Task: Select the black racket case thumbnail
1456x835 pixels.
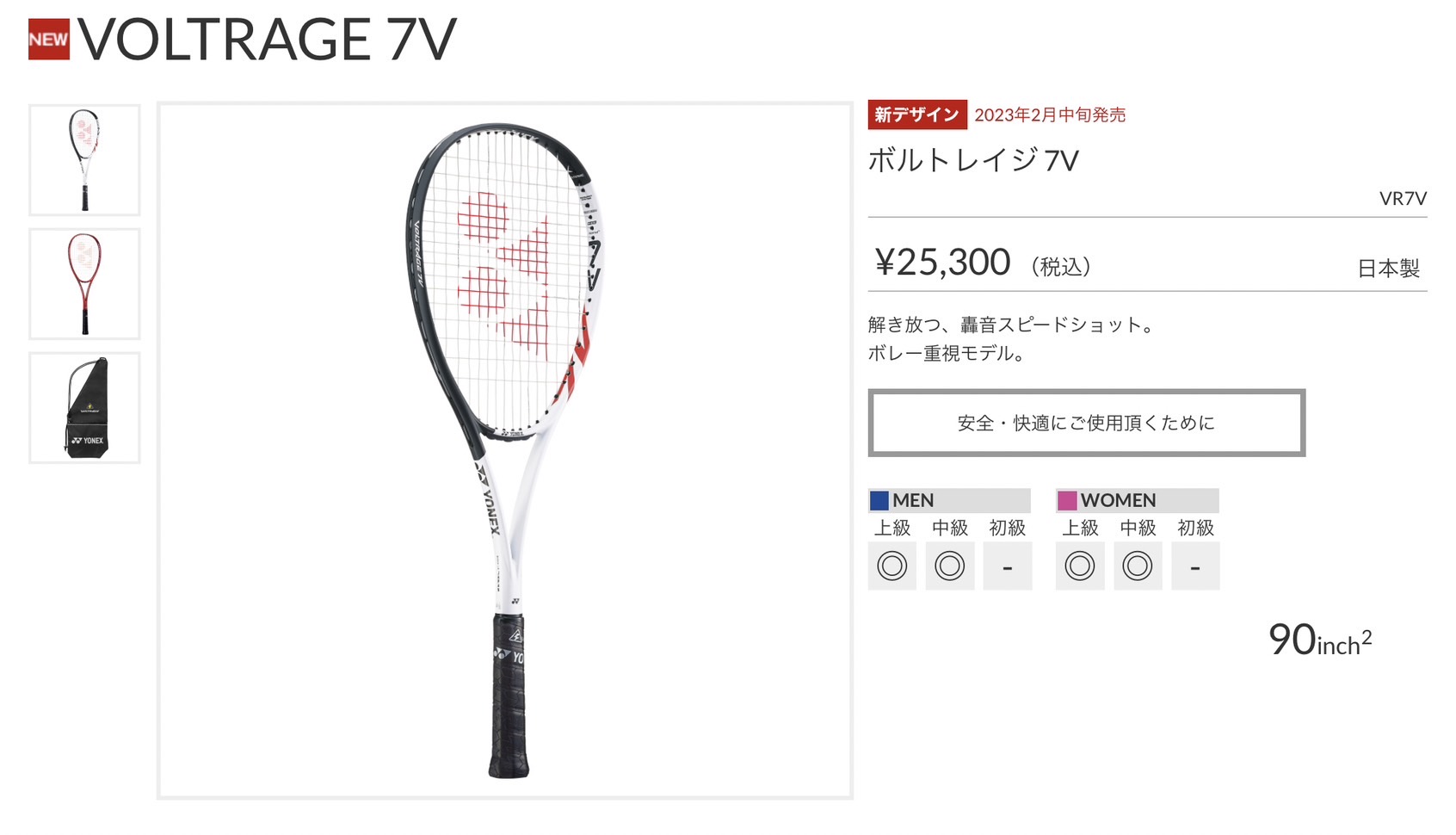Action: click(x=84, y=408)
